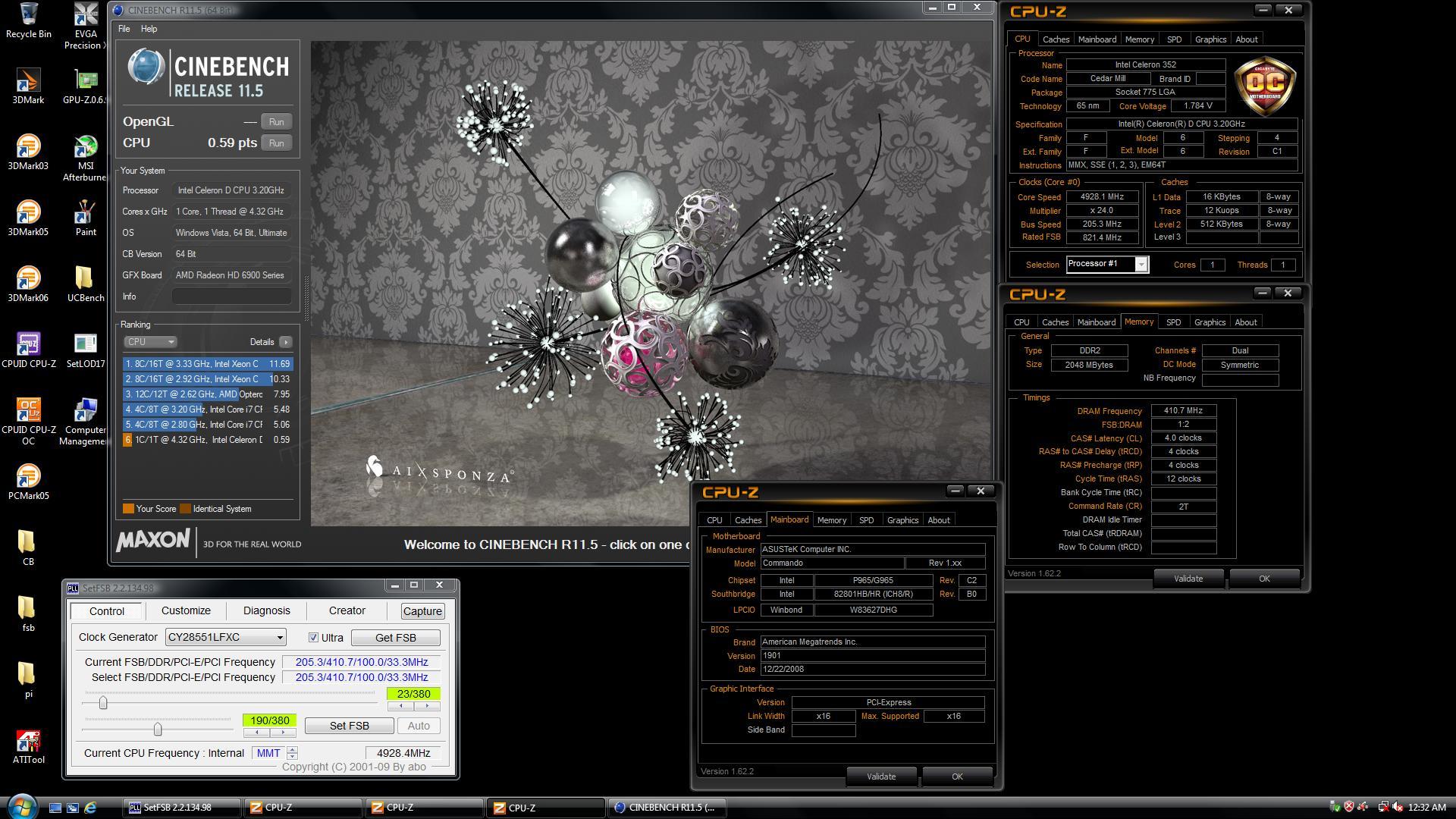Open the Computer Management desktop shortcut
The width and height of the screenshot is (1456, 819).
coord(86,422)
